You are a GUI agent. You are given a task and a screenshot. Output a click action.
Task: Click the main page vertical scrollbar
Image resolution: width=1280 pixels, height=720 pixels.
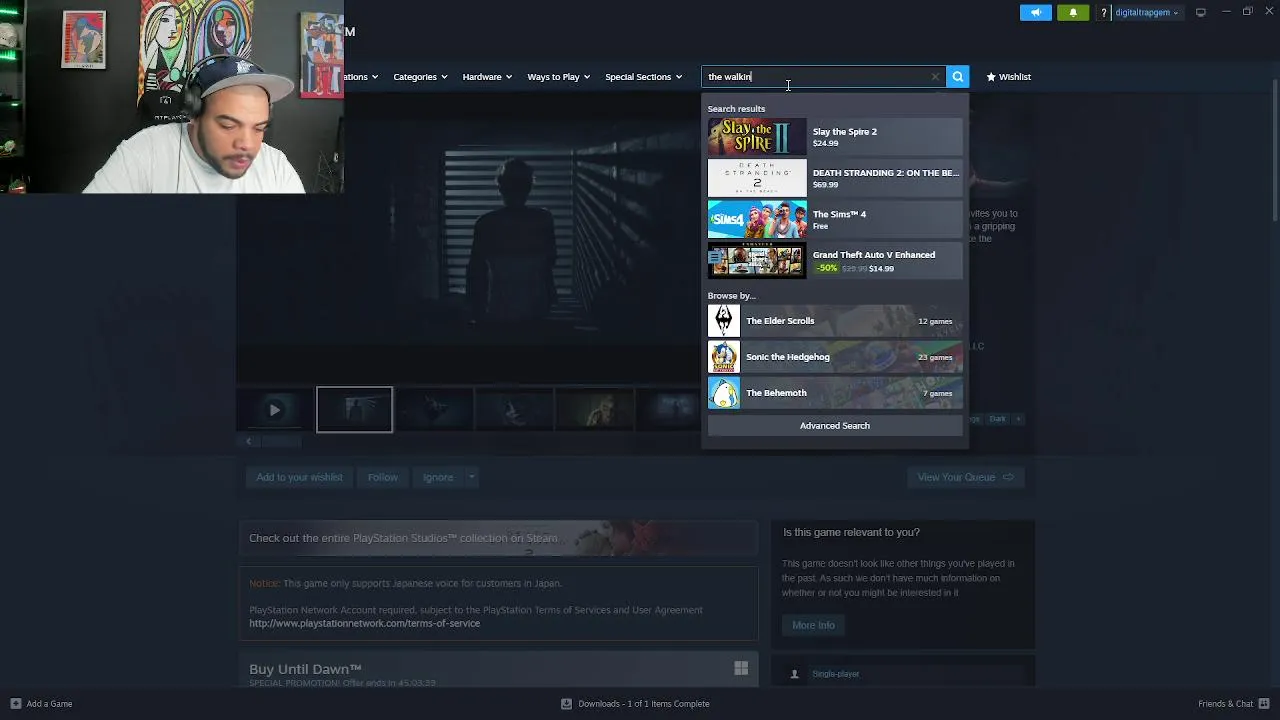tap(1273, 150)
